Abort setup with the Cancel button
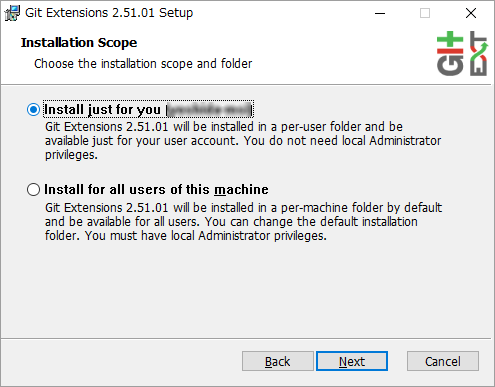 coord(443,361)
